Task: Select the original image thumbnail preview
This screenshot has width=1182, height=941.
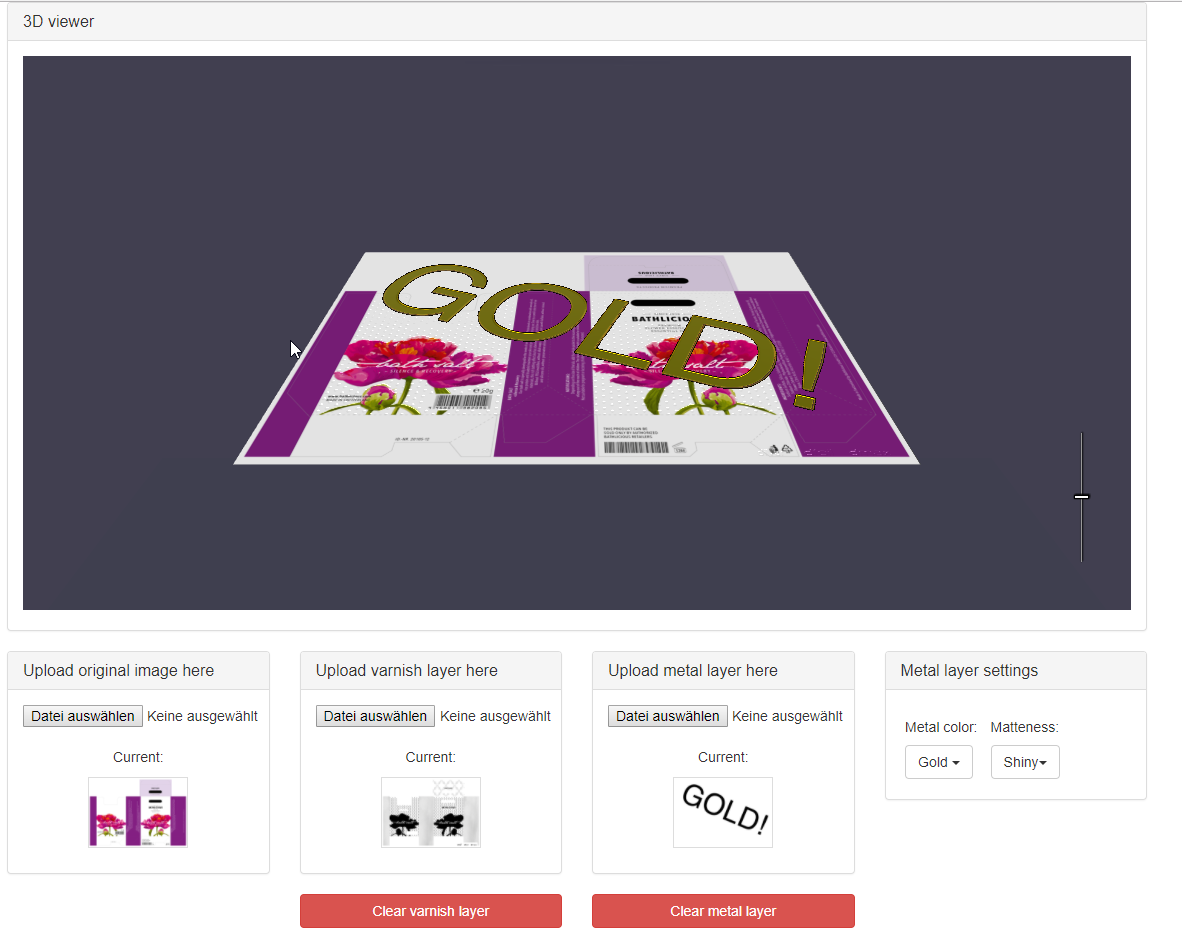Action: point(138,813)
